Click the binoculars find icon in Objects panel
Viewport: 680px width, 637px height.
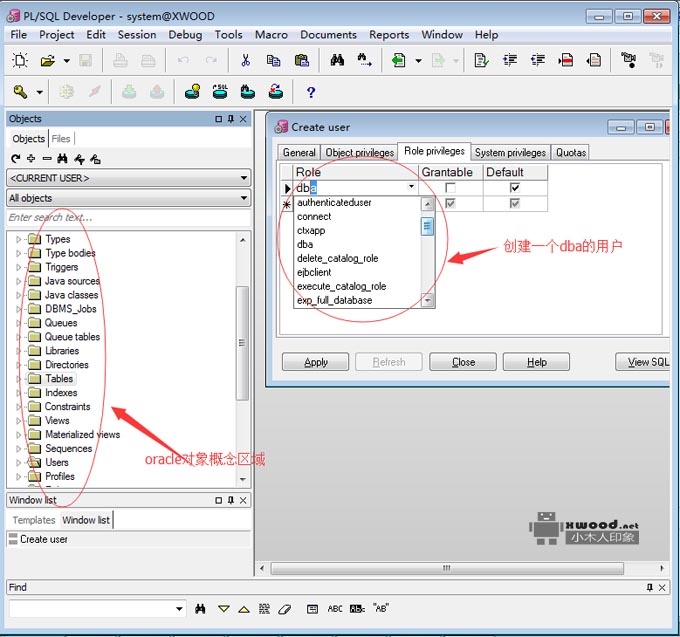point(62,159)
